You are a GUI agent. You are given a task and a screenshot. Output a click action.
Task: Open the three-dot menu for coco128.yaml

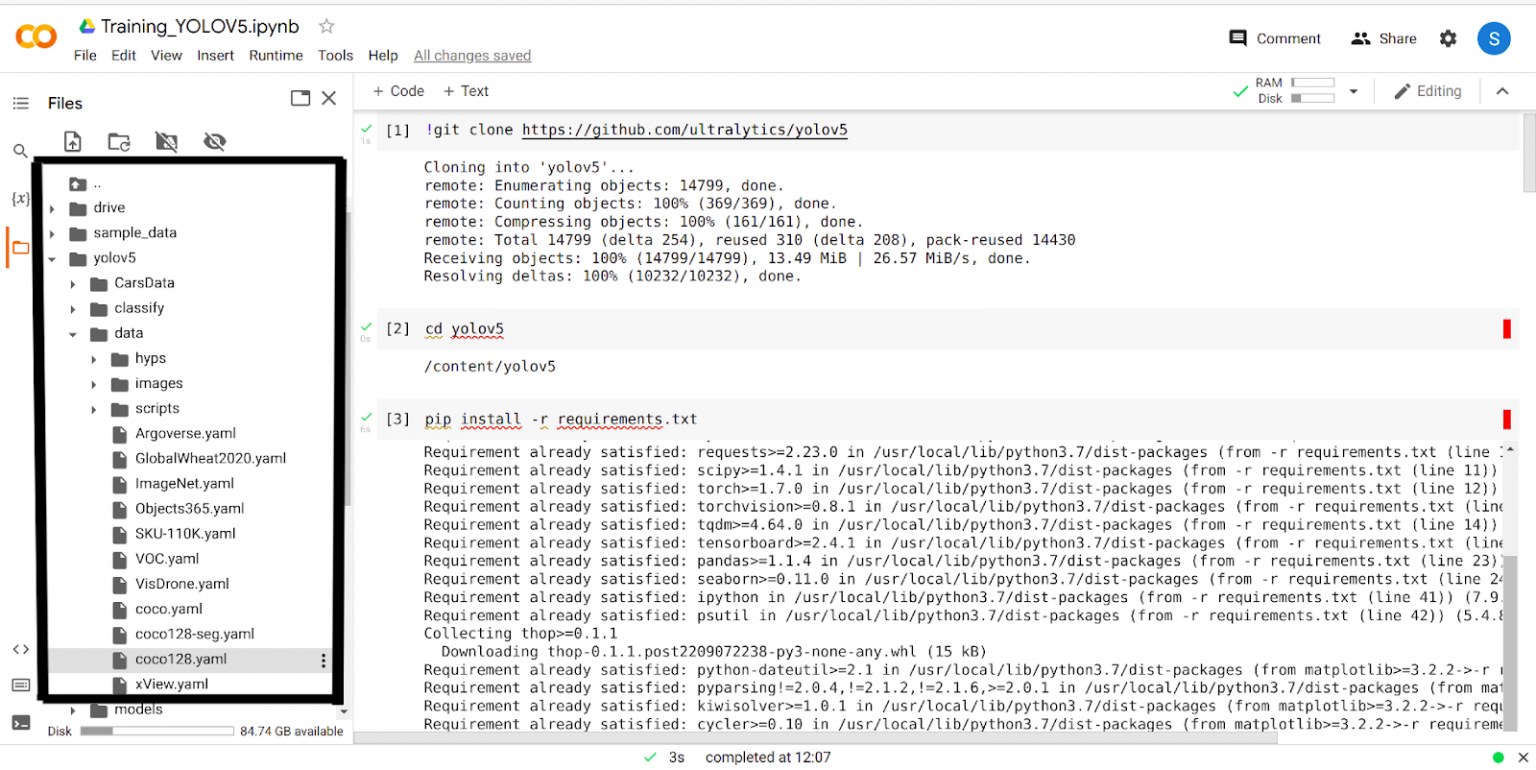click(x=324, y=658)
